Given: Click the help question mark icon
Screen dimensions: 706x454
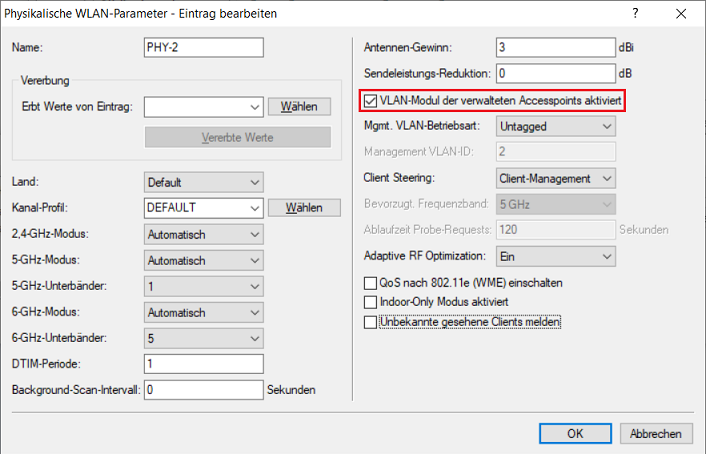Looking at the screenshot, I should tap(636, 14).
